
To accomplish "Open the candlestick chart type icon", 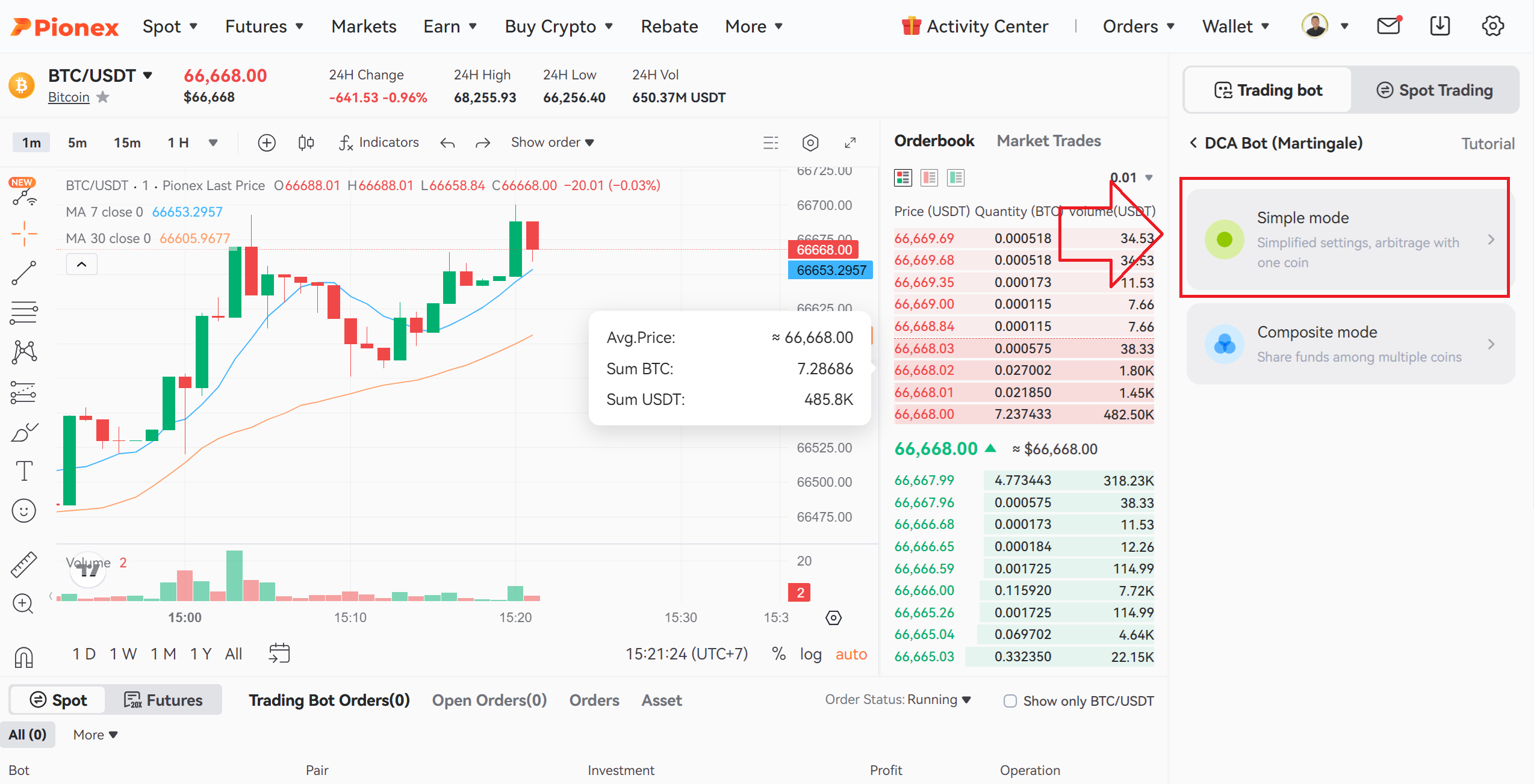I will 306,143.
